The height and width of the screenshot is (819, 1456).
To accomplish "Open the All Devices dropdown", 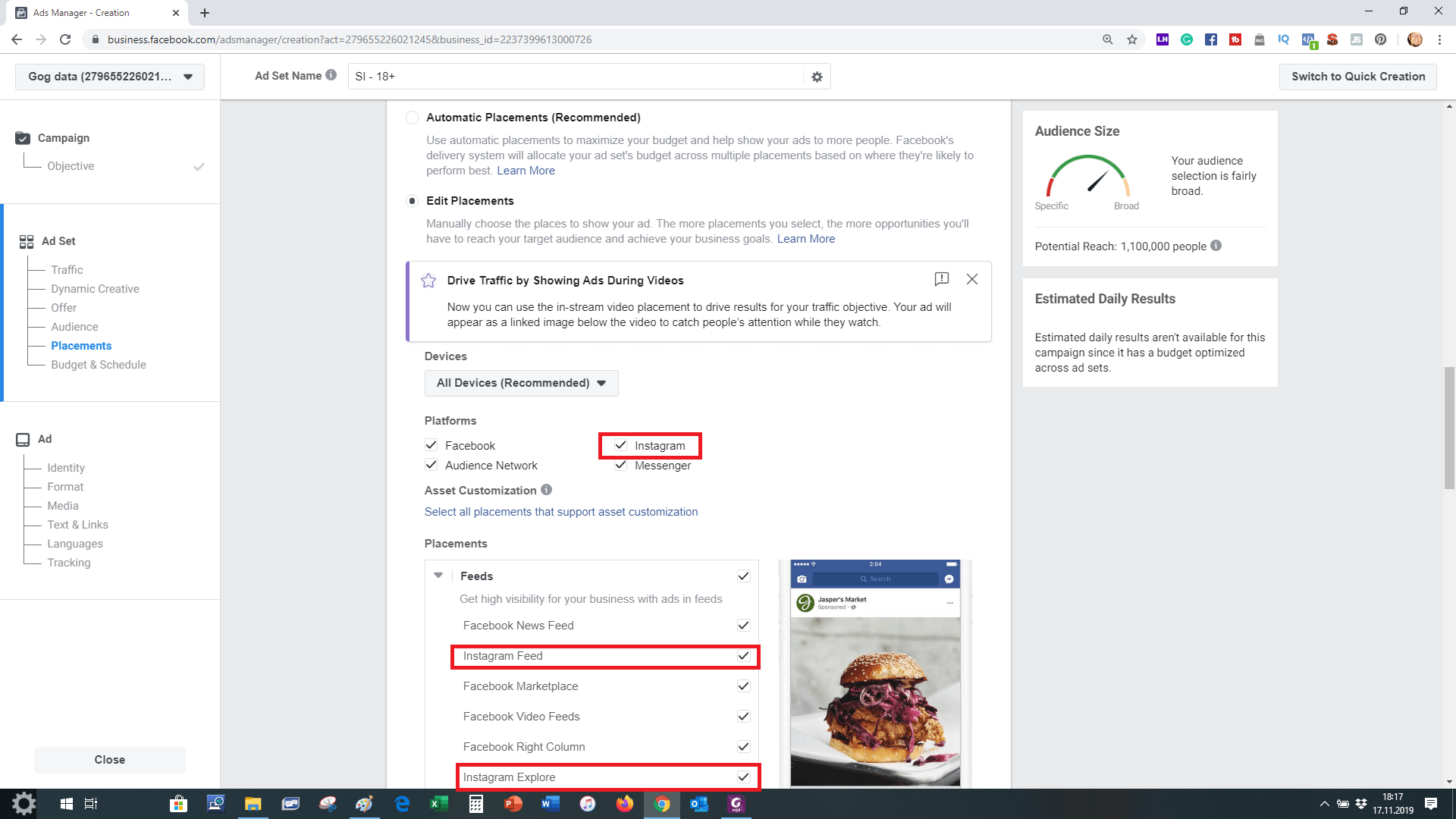I will [521, 383].
